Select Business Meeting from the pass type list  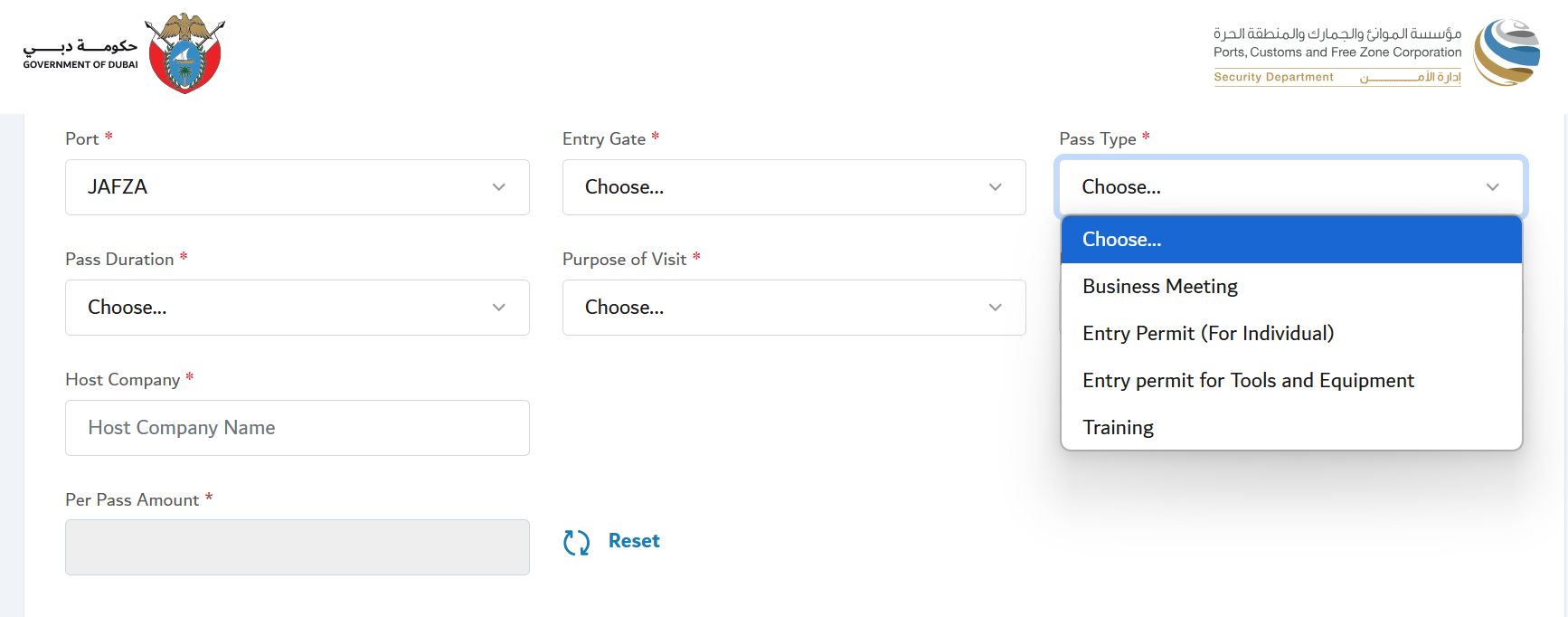pyautogui.click(x=1160, y=287)
